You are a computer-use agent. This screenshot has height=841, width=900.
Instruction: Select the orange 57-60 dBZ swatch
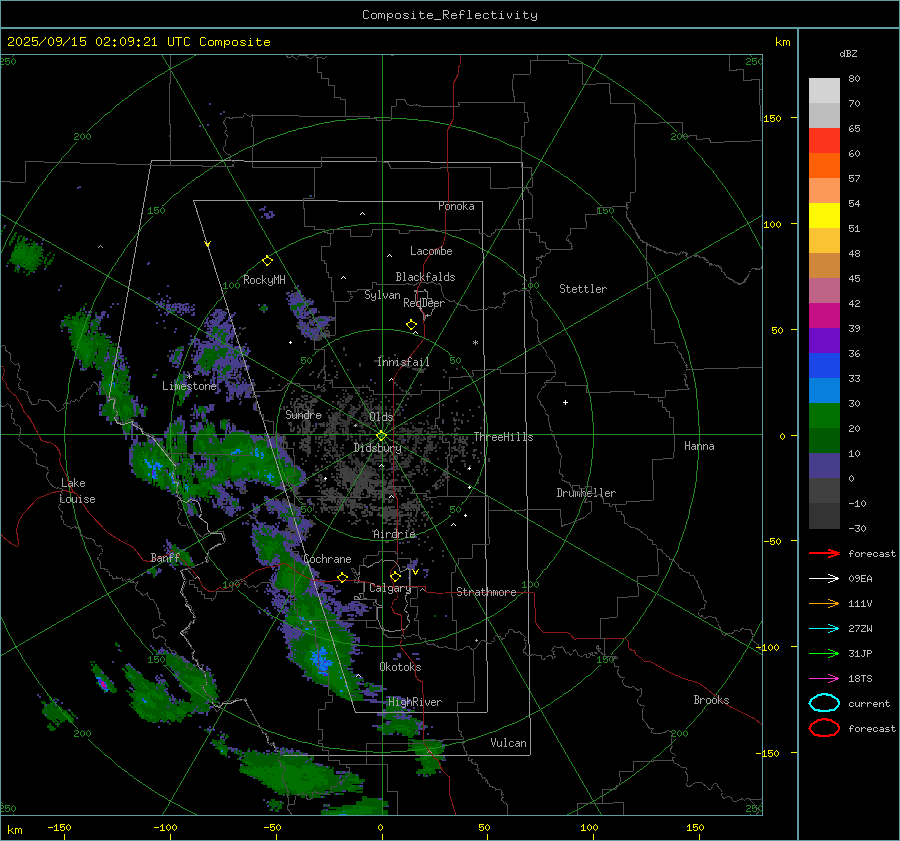coord(824,166)
